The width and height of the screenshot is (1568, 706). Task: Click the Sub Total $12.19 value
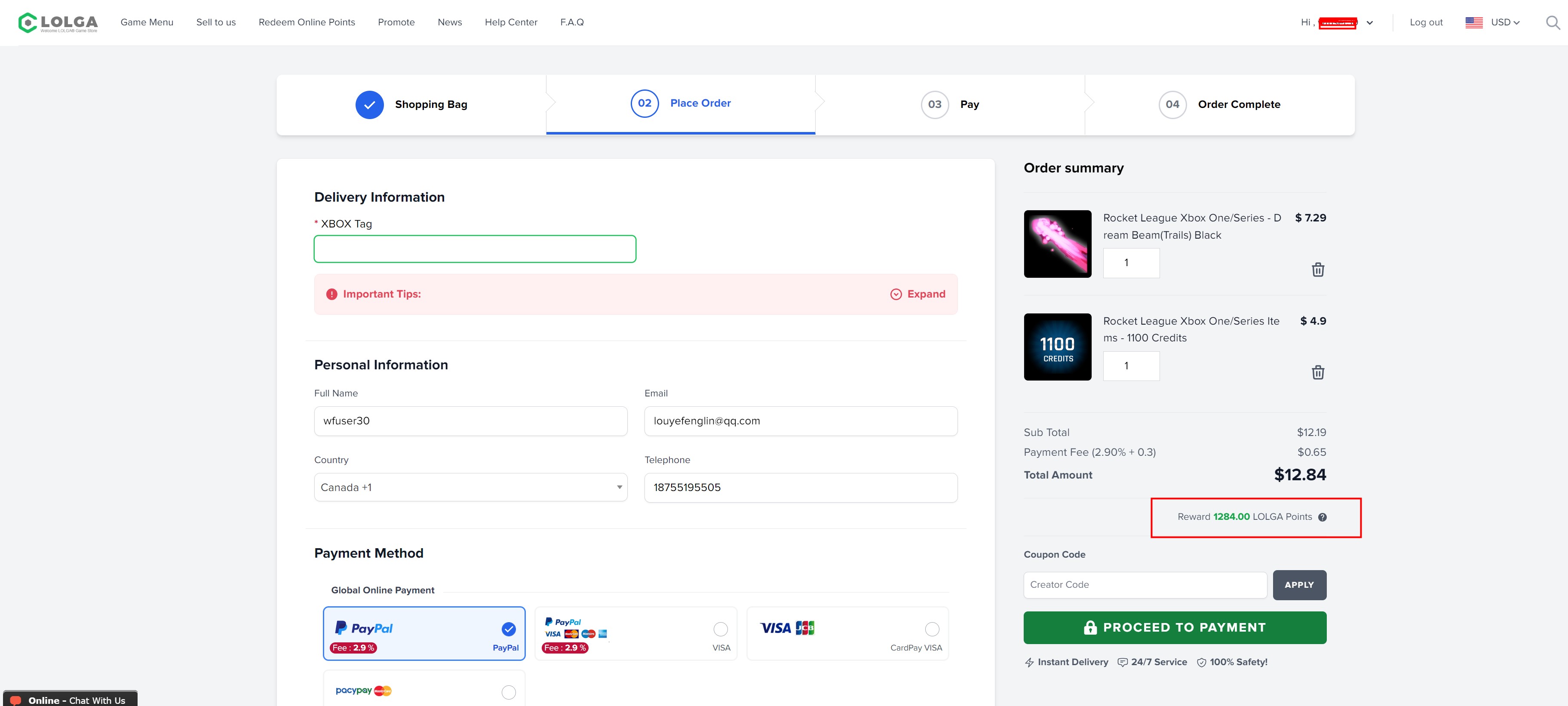(x=1312, y=433)
